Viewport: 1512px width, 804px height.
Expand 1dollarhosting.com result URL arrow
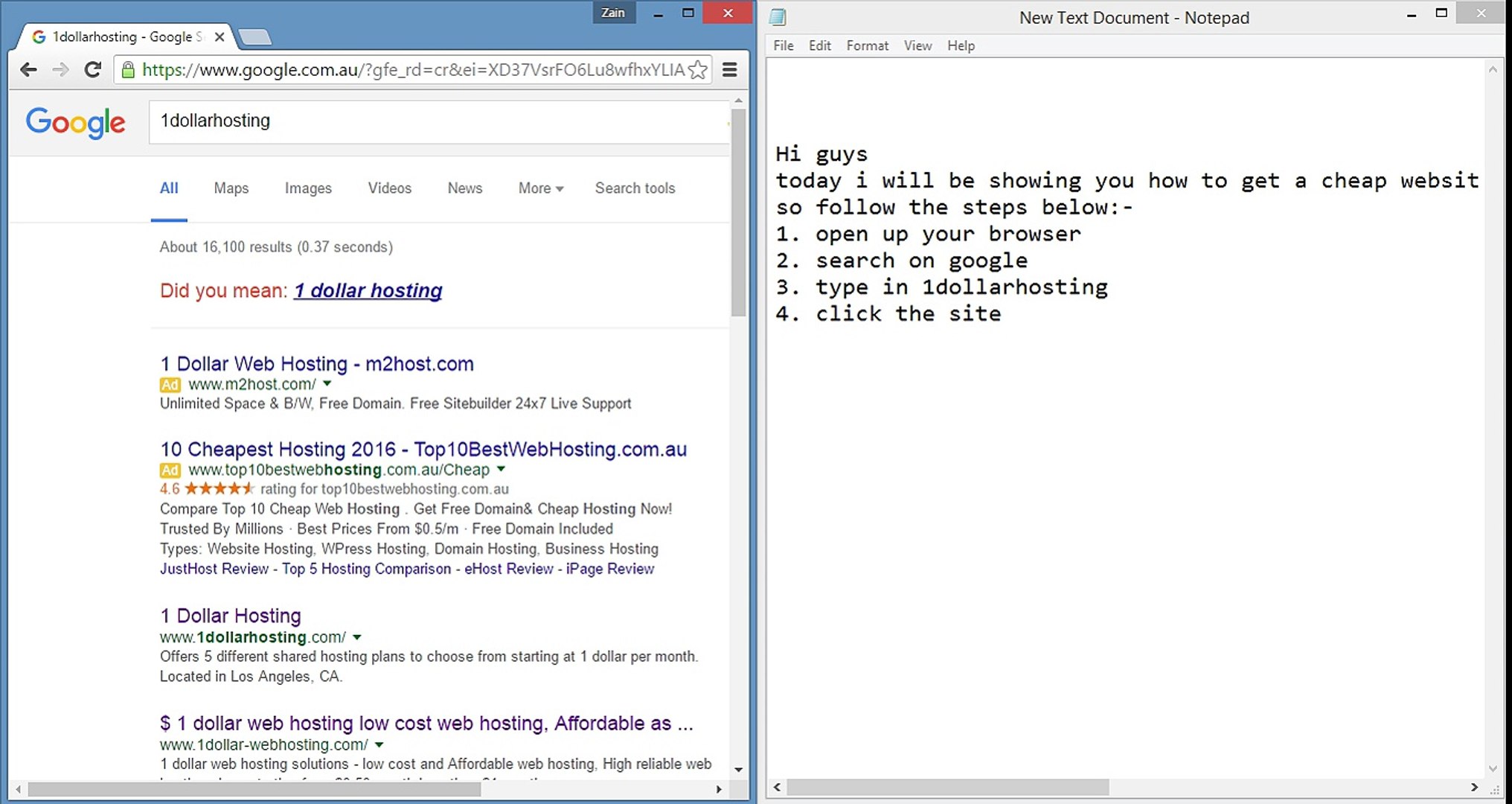point(357,637)
